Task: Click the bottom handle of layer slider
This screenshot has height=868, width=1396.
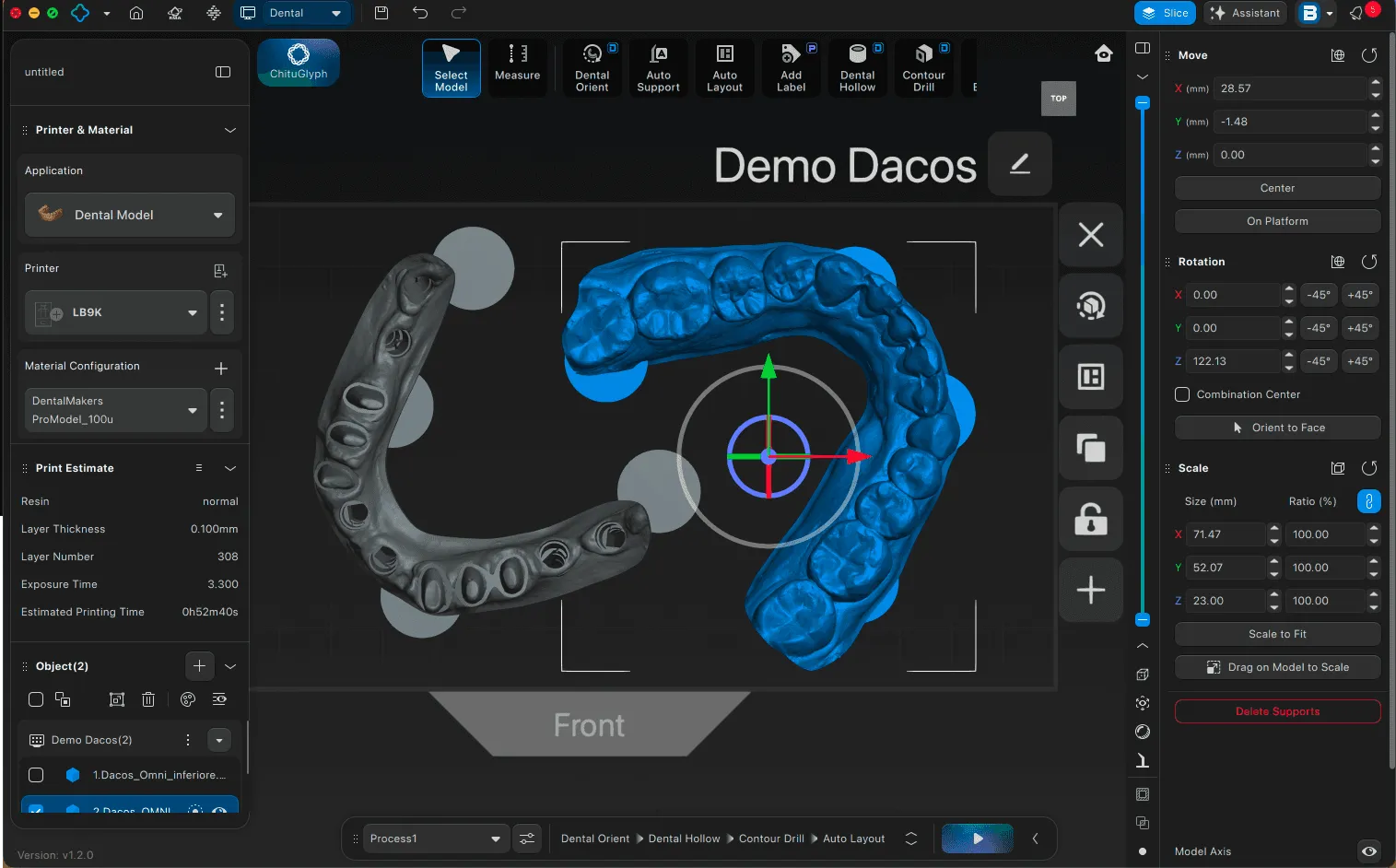Action: coord(1143,619)
